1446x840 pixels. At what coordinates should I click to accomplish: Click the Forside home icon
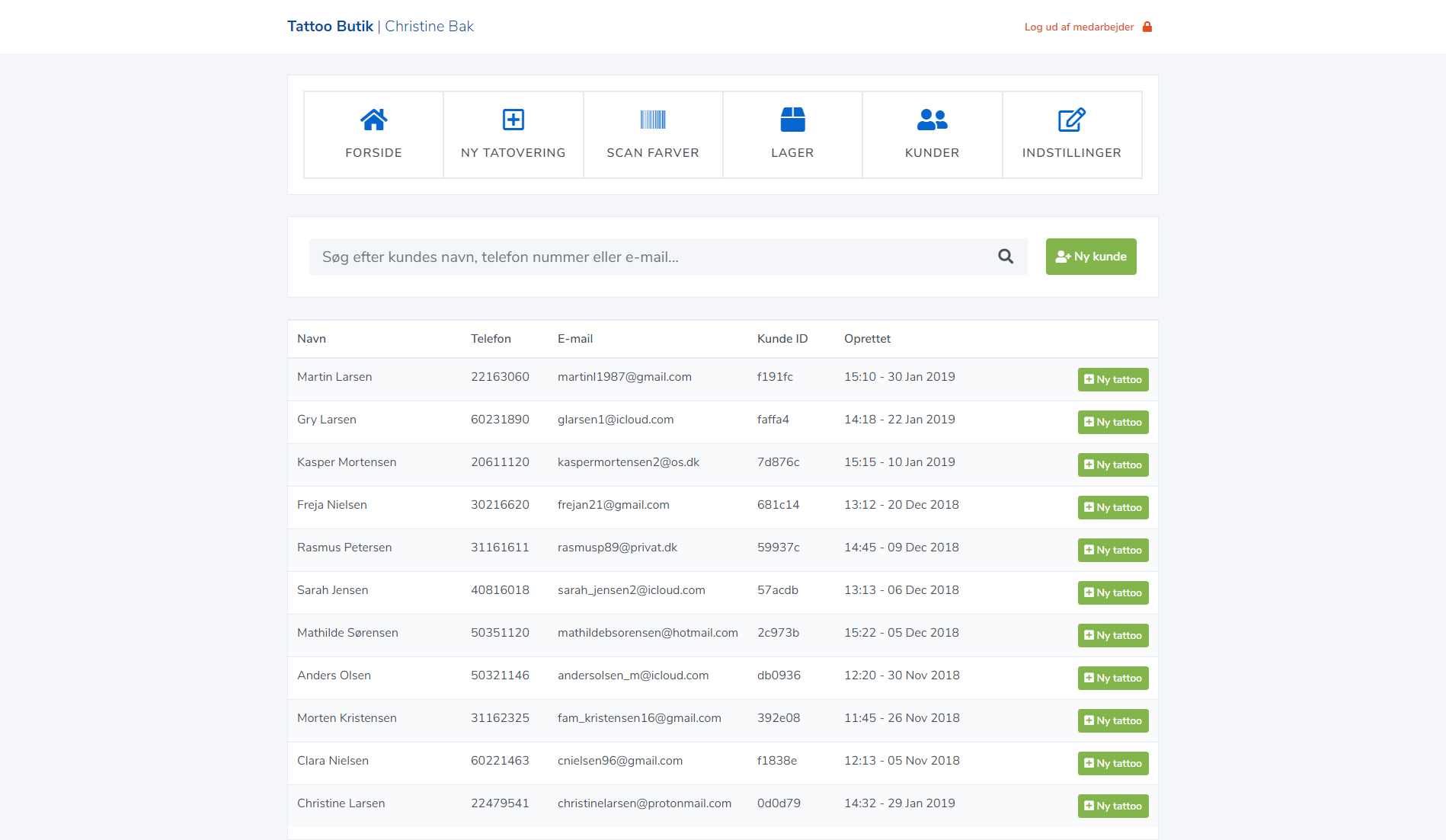point(373,120)
